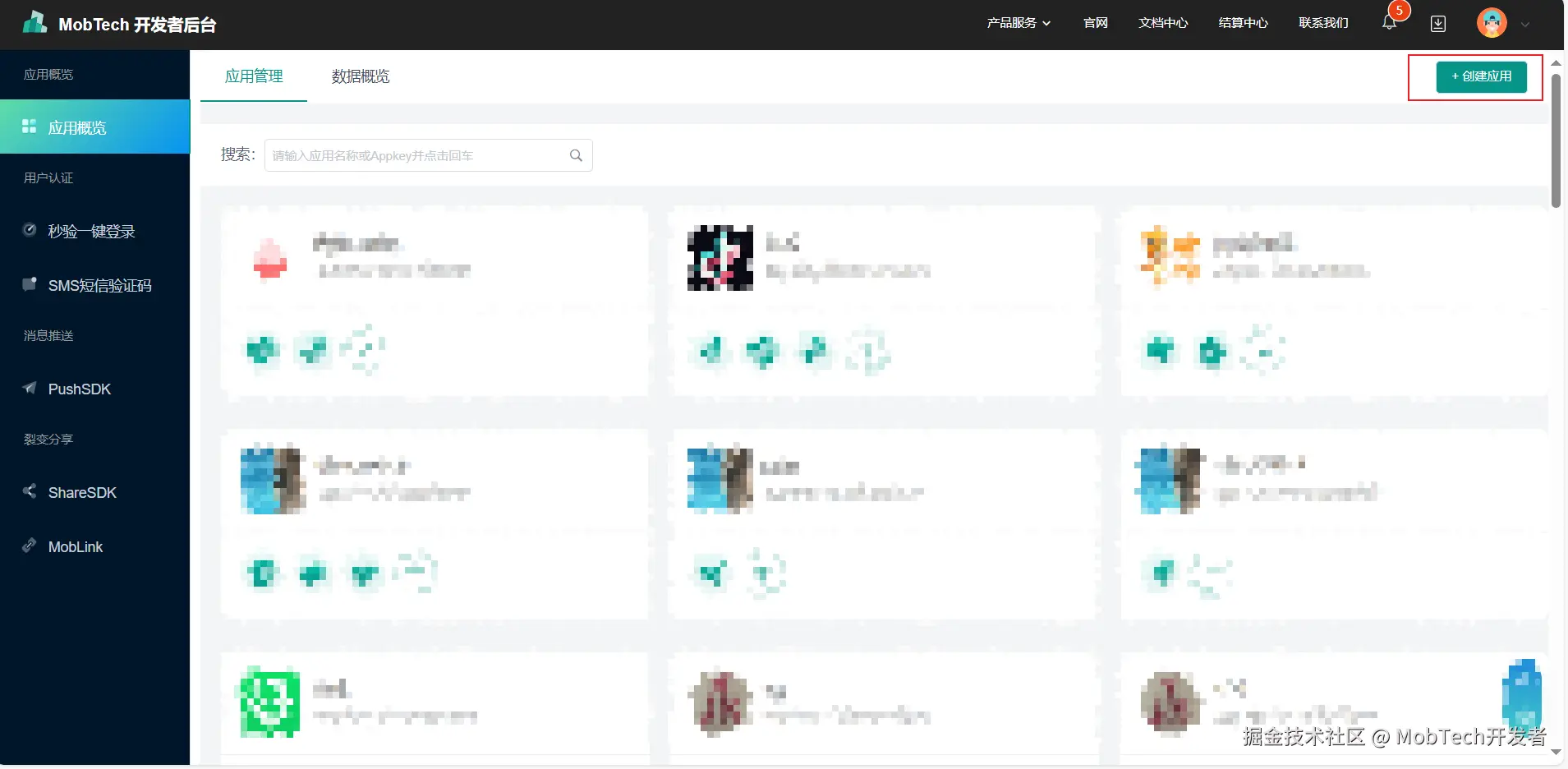Switch to the 应用管理 tab
Viewport: 1568px width, 769px height.
pyautogui.click(x=254, y=76)
